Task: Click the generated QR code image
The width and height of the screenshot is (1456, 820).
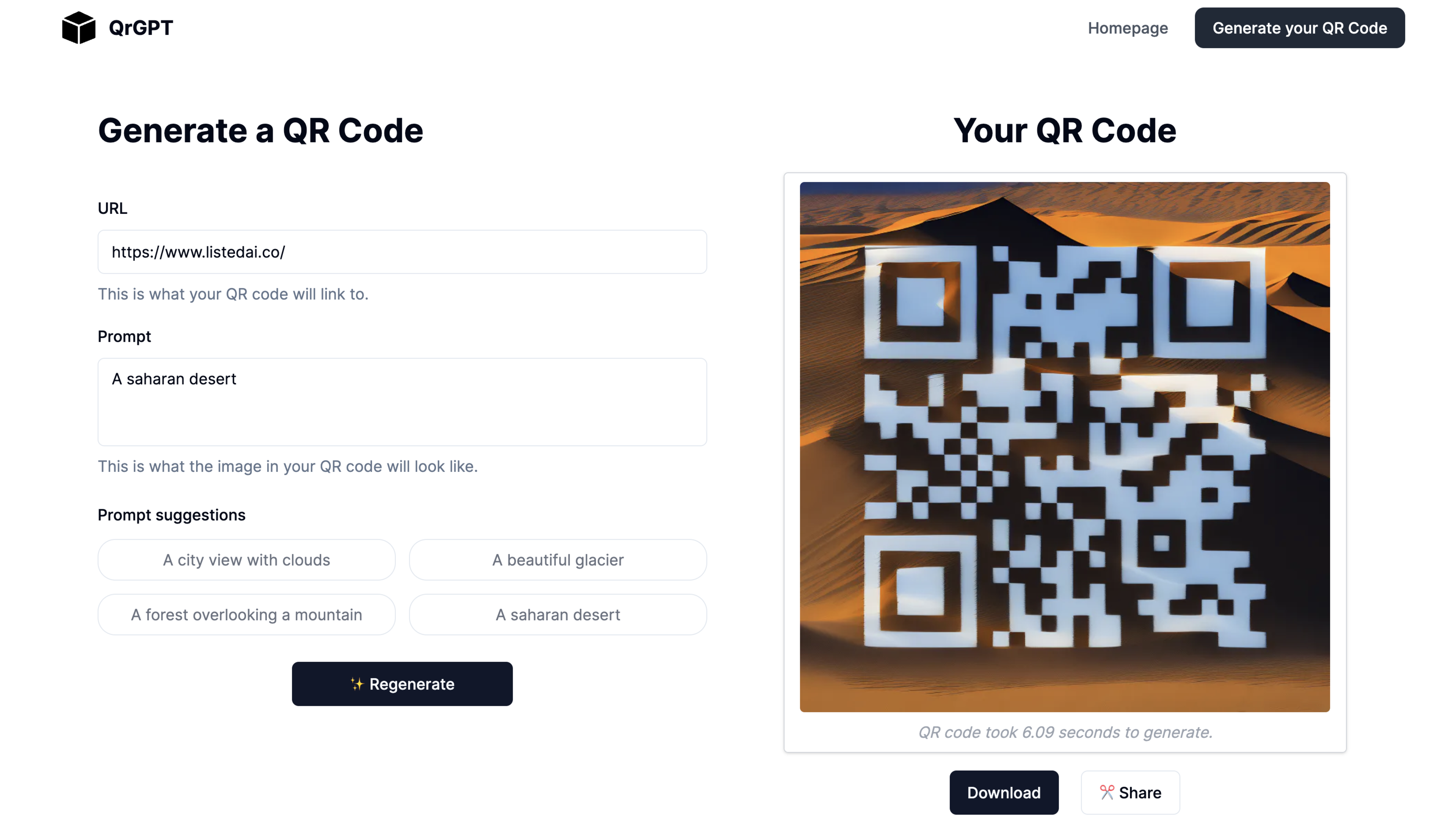Action: tap(1064, 447)
